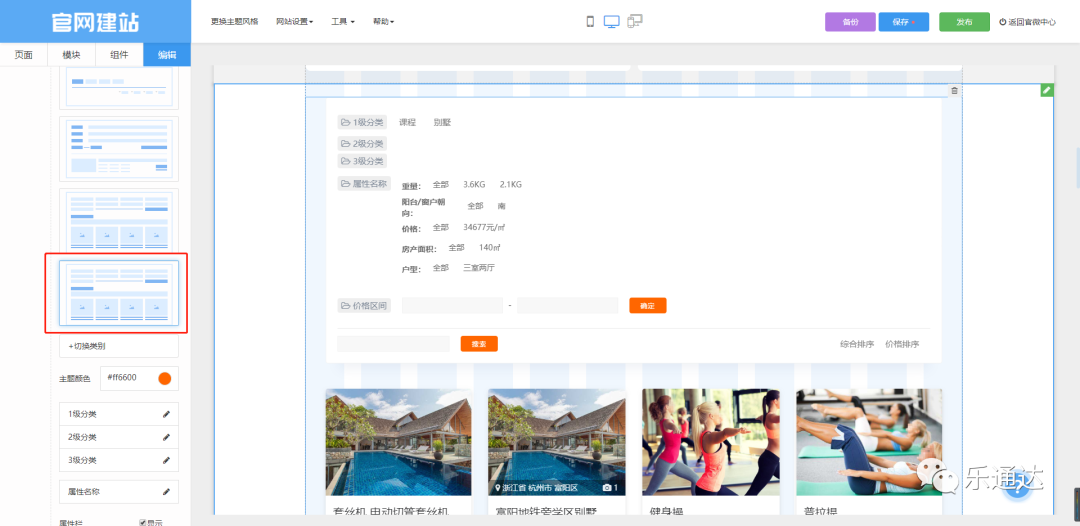Sort results by 综合排序
This screenshot has width=1080, height=526.
click(x=857, y=344)
